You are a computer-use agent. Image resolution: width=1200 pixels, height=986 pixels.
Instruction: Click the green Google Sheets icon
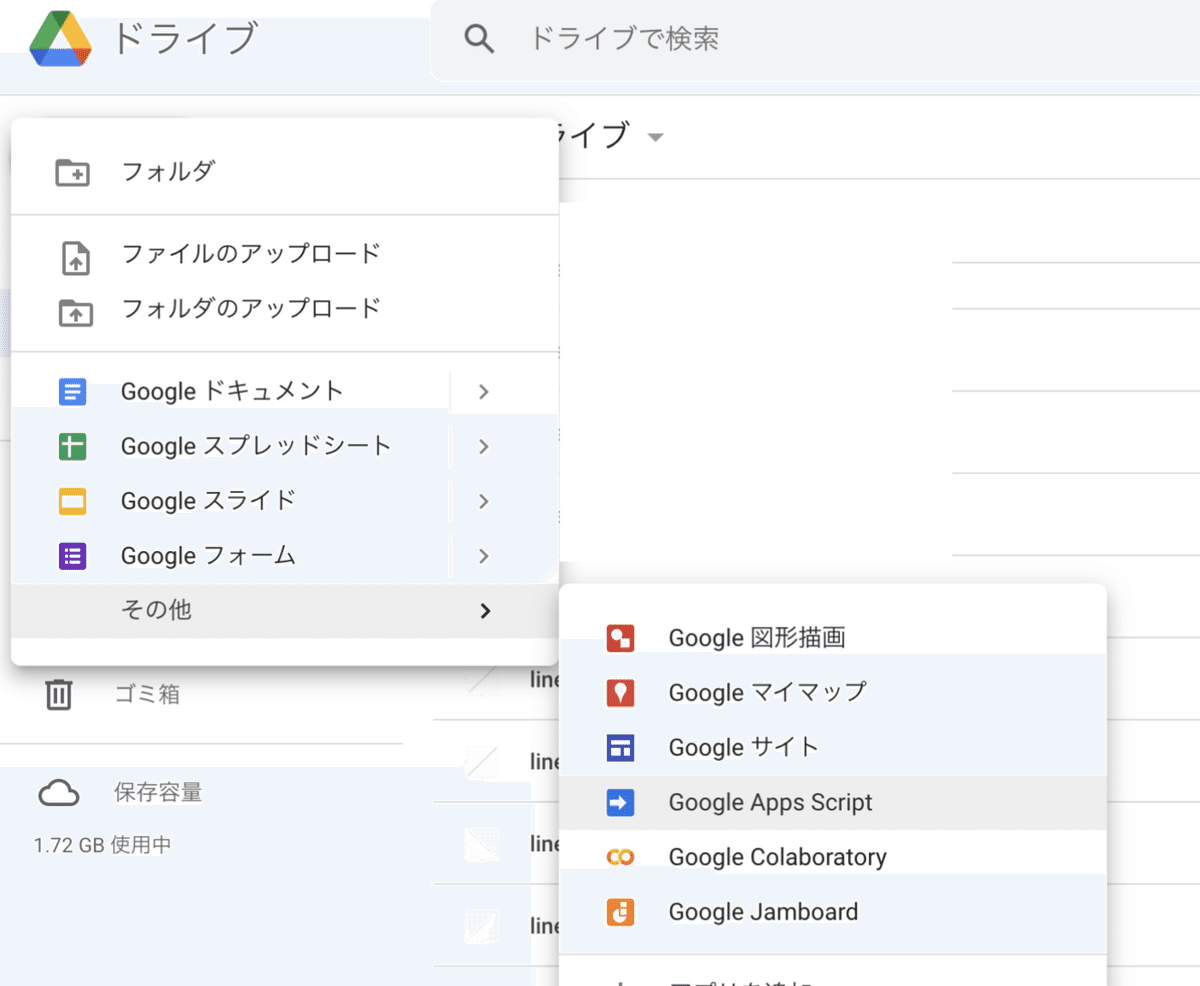pyautogui.click(x=73, y=447)
